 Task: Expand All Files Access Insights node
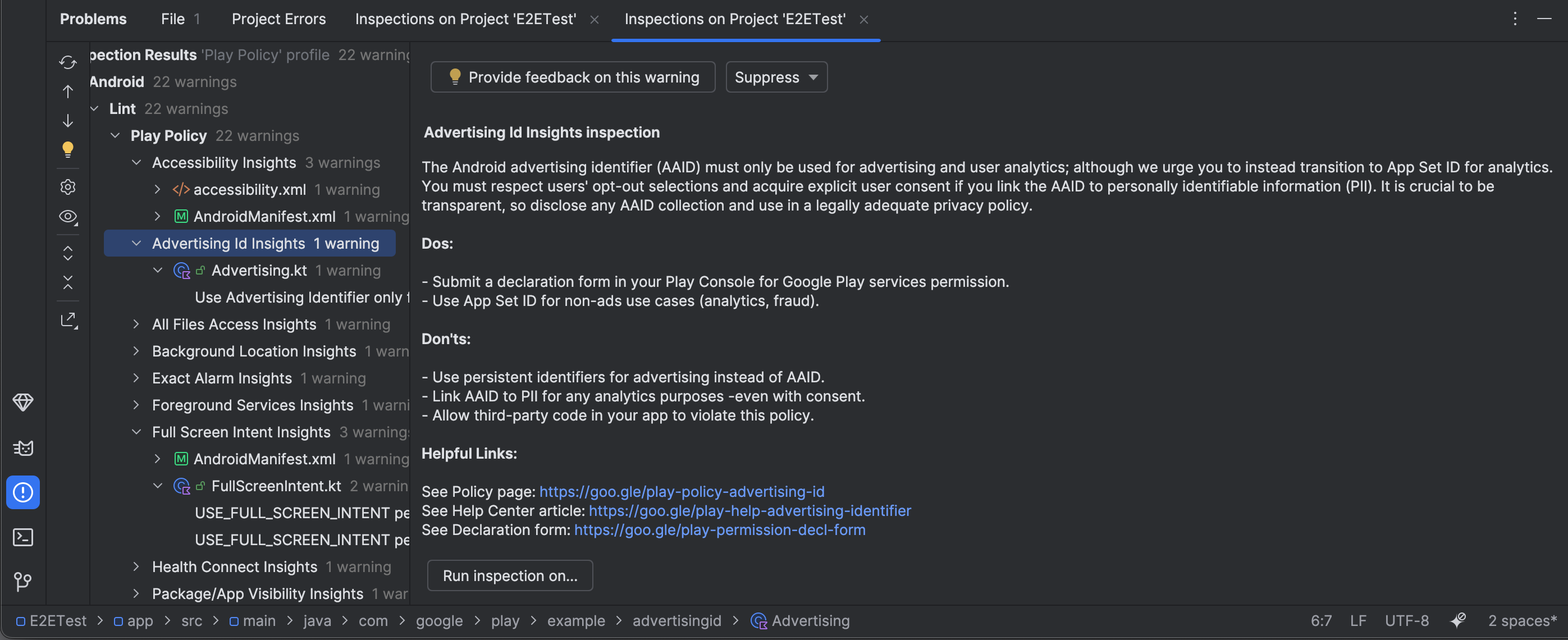click(x=136, y=324)
